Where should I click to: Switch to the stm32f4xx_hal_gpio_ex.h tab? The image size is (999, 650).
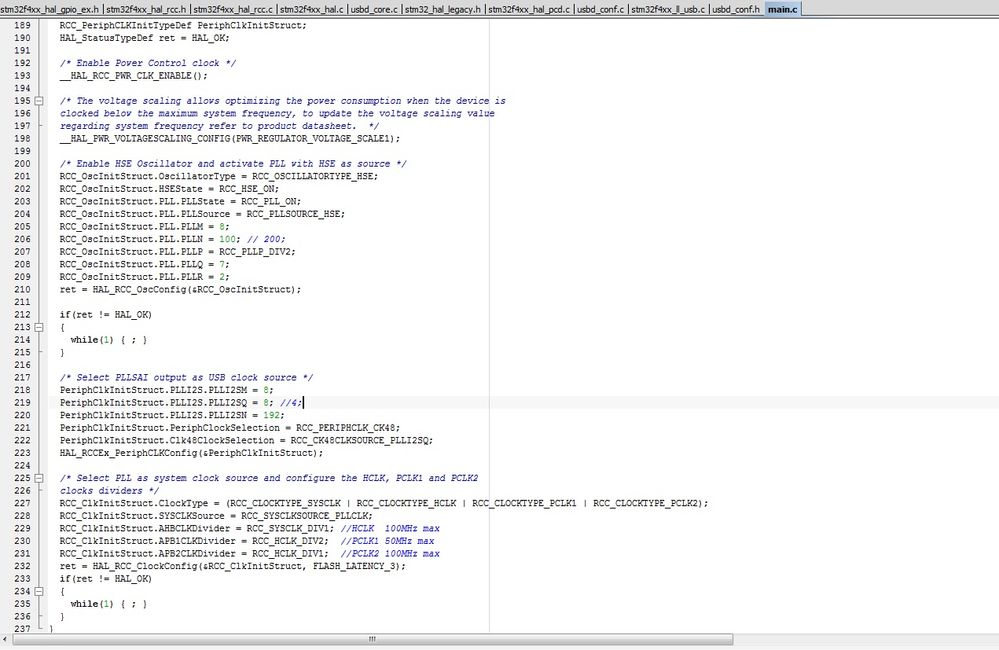click(x=50, y=9)
